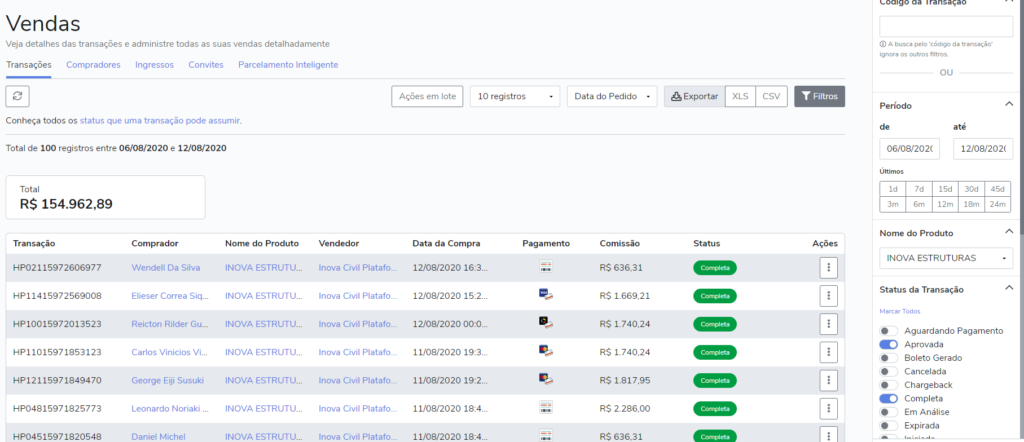Open actions menu for George Eiji Susuki row
The height and width of the screenshot is (442, 1024).
[828, 381]
